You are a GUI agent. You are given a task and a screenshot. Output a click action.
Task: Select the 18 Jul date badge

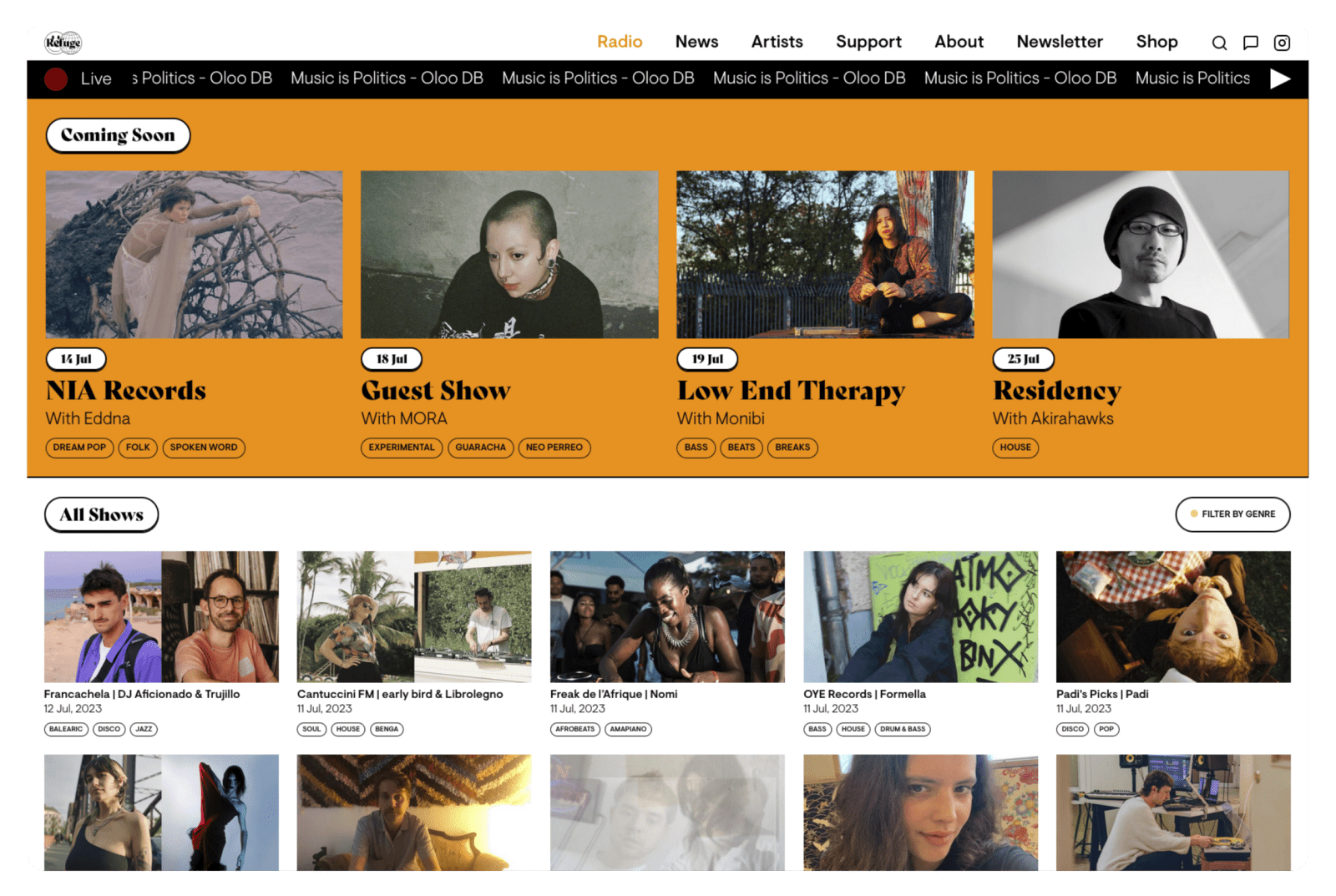[392, 359]
